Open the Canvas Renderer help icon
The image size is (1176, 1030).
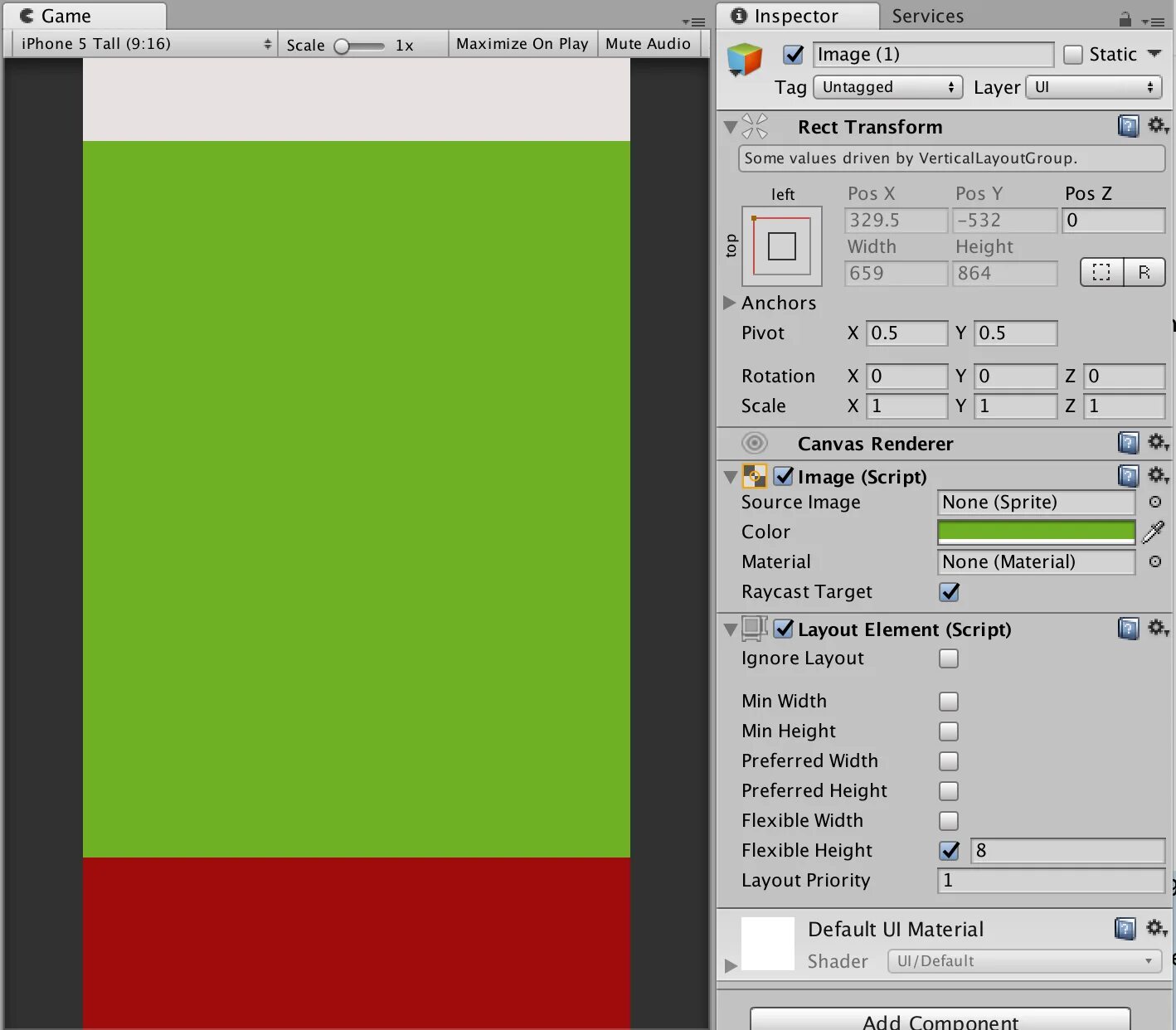pos(1128,443)
